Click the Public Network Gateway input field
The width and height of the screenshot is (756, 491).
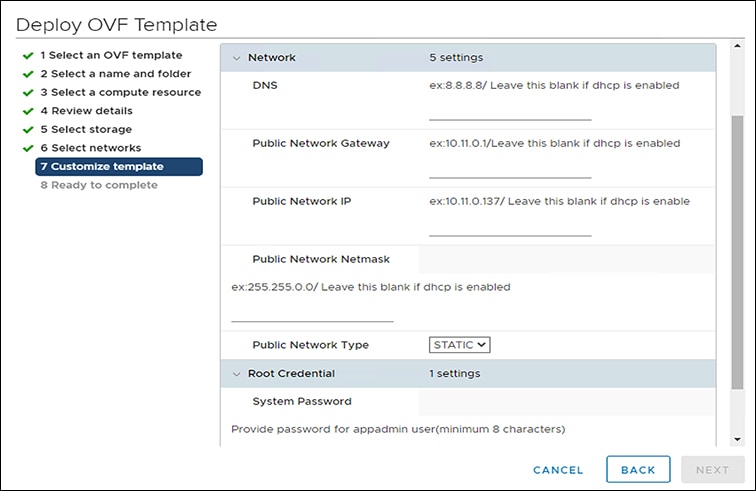(510, 168)
